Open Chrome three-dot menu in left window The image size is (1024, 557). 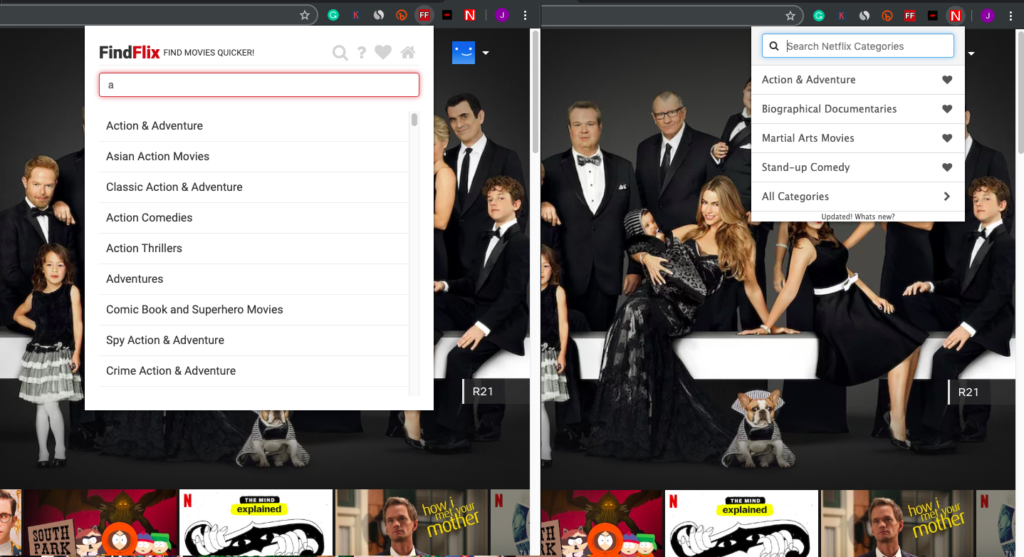coord(525,15)
